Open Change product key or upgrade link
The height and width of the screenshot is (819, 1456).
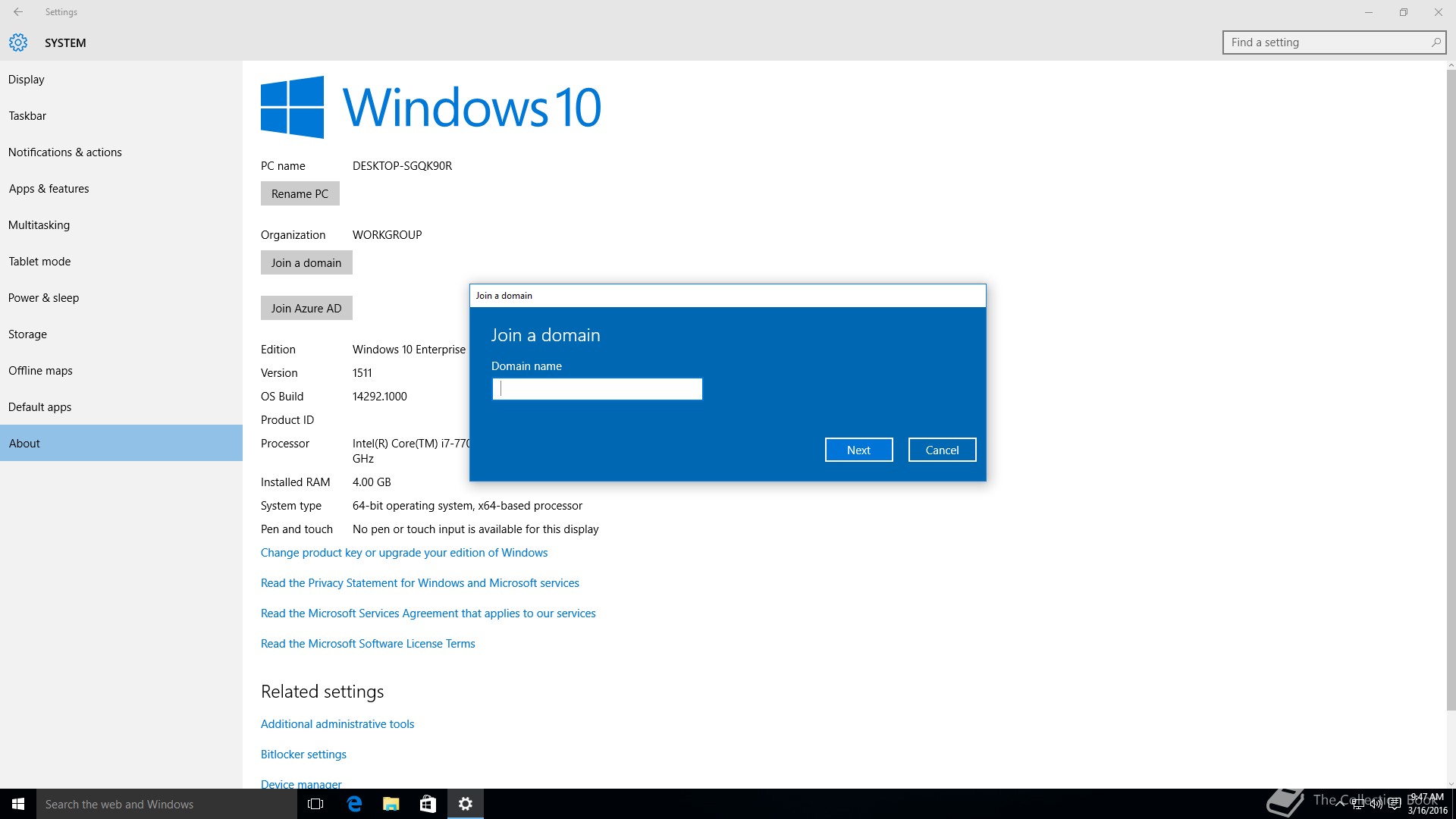[x=404, y=553]
